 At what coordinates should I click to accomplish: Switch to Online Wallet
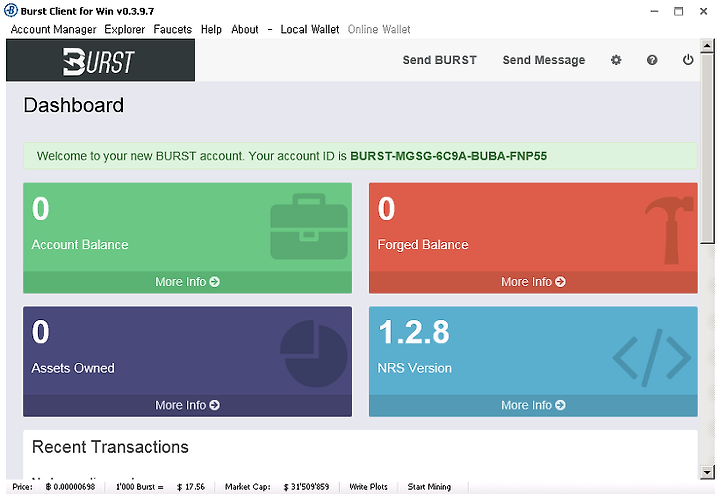pos(379,29)
